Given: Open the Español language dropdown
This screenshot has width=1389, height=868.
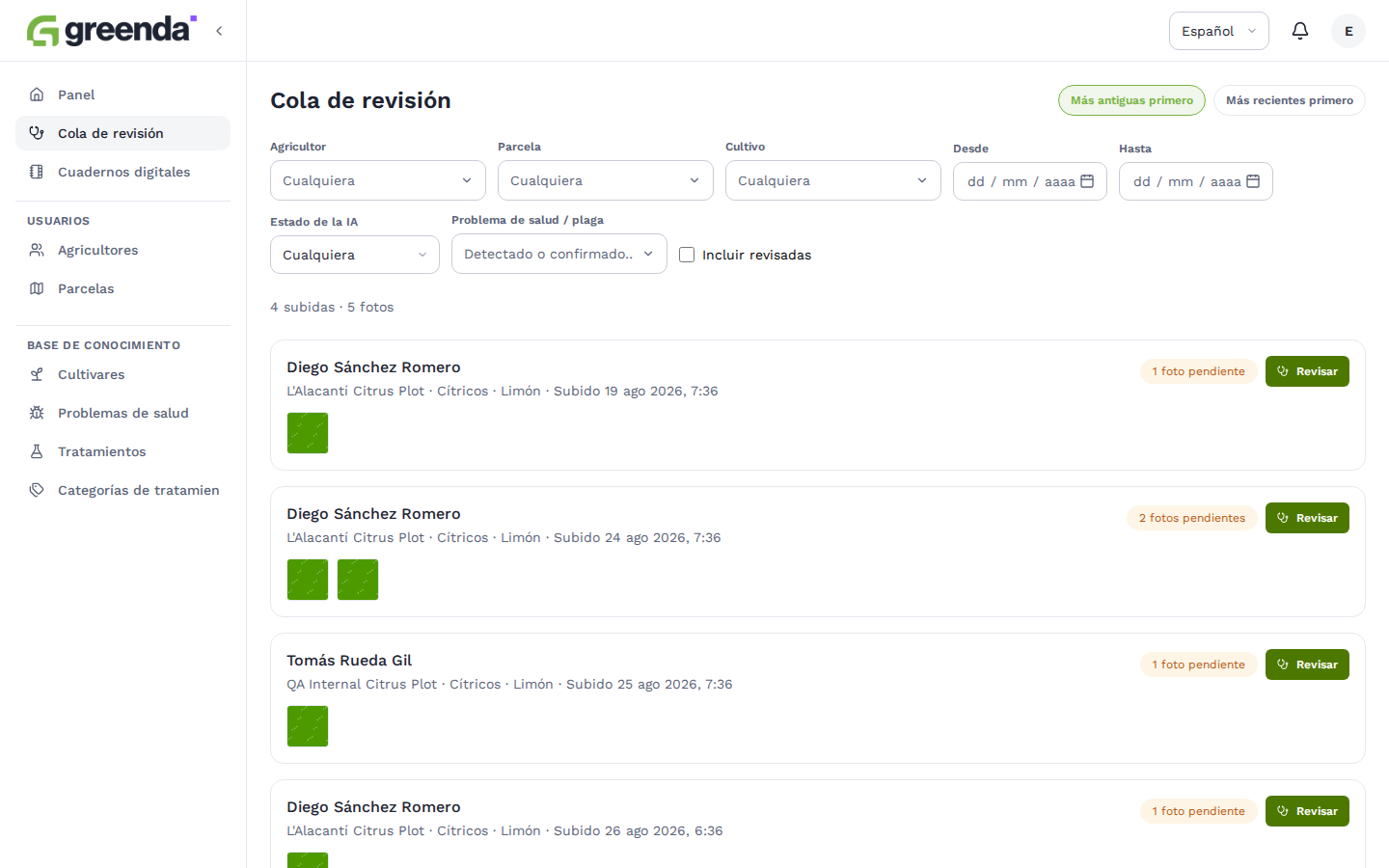Looking at the screenshot, I should [x=1219, y=31].
